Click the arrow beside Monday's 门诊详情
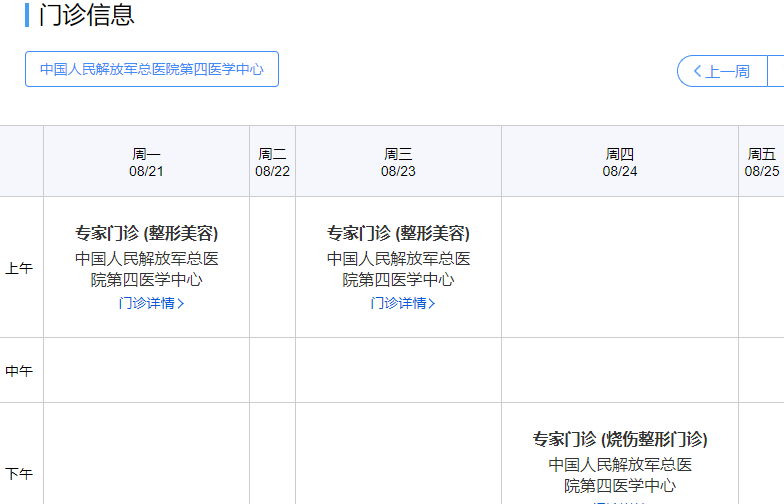Image resolution: width=784 pixels, height=504 pixels. click(x=181, y=304)
